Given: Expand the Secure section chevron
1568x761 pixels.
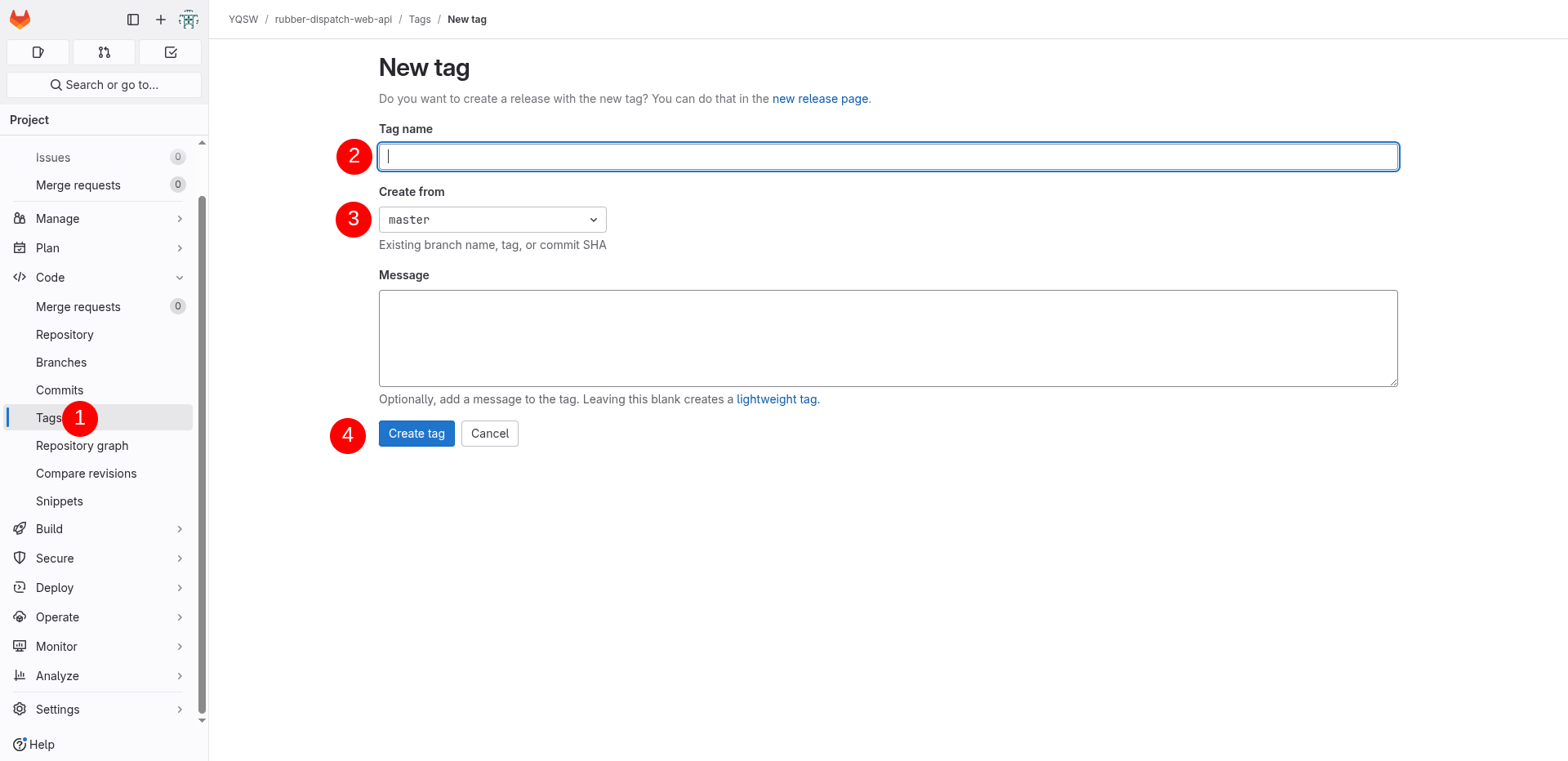Looking at the screenshot, I should click(x=180, y=559).
